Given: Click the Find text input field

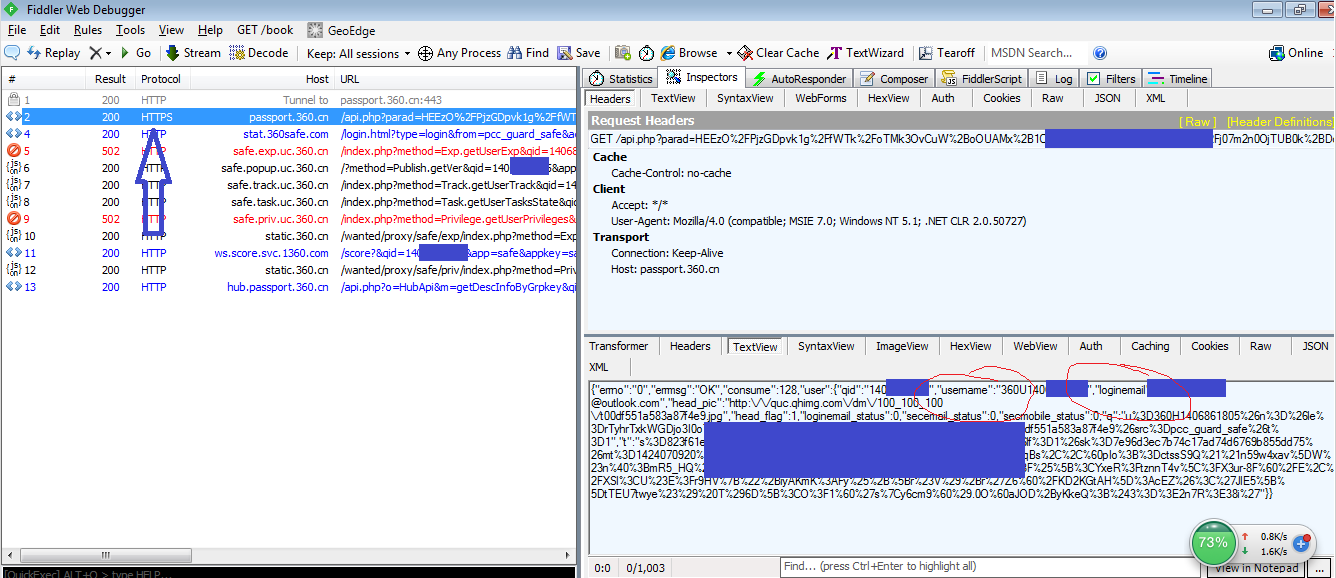Looking at the screenshot, I should tap(990, 567).
